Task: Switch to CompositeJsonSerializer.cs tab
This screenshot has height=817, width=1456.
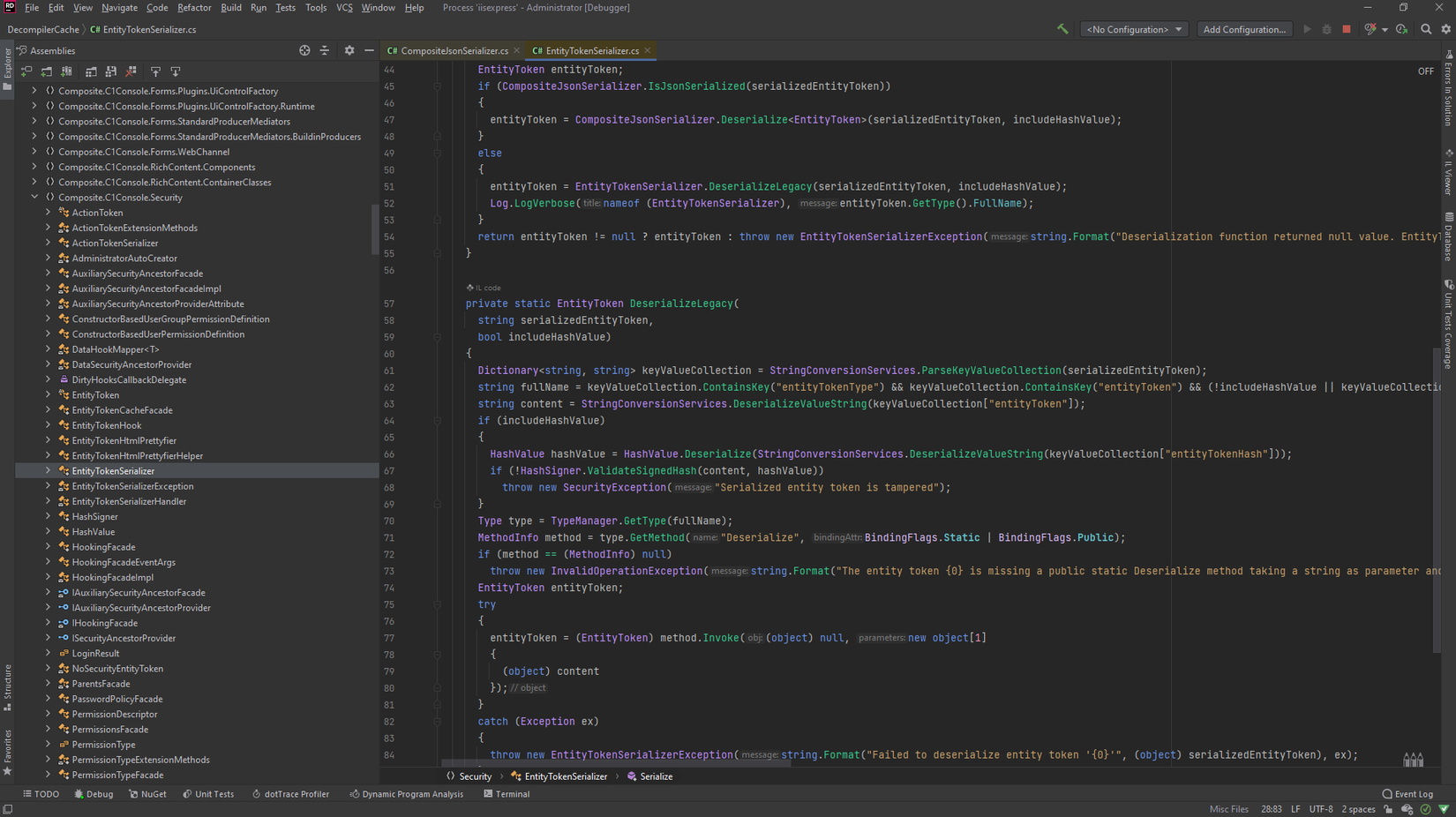Action: click(454, 50)
